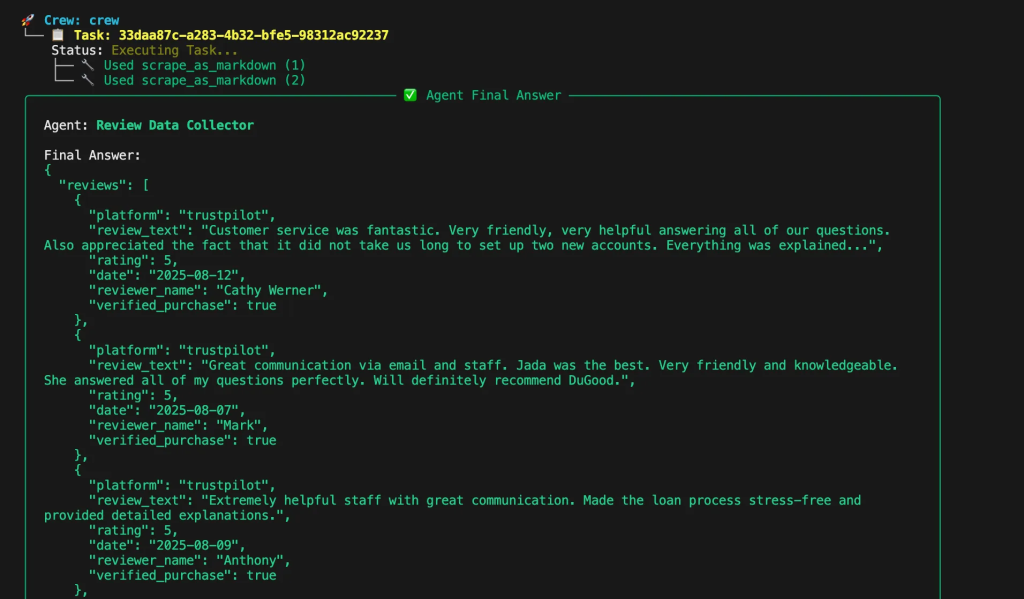Screen dimensions: 1024x599
Task: Click the "Review Data Collector" agent name
Action: (x=175, y=125)
